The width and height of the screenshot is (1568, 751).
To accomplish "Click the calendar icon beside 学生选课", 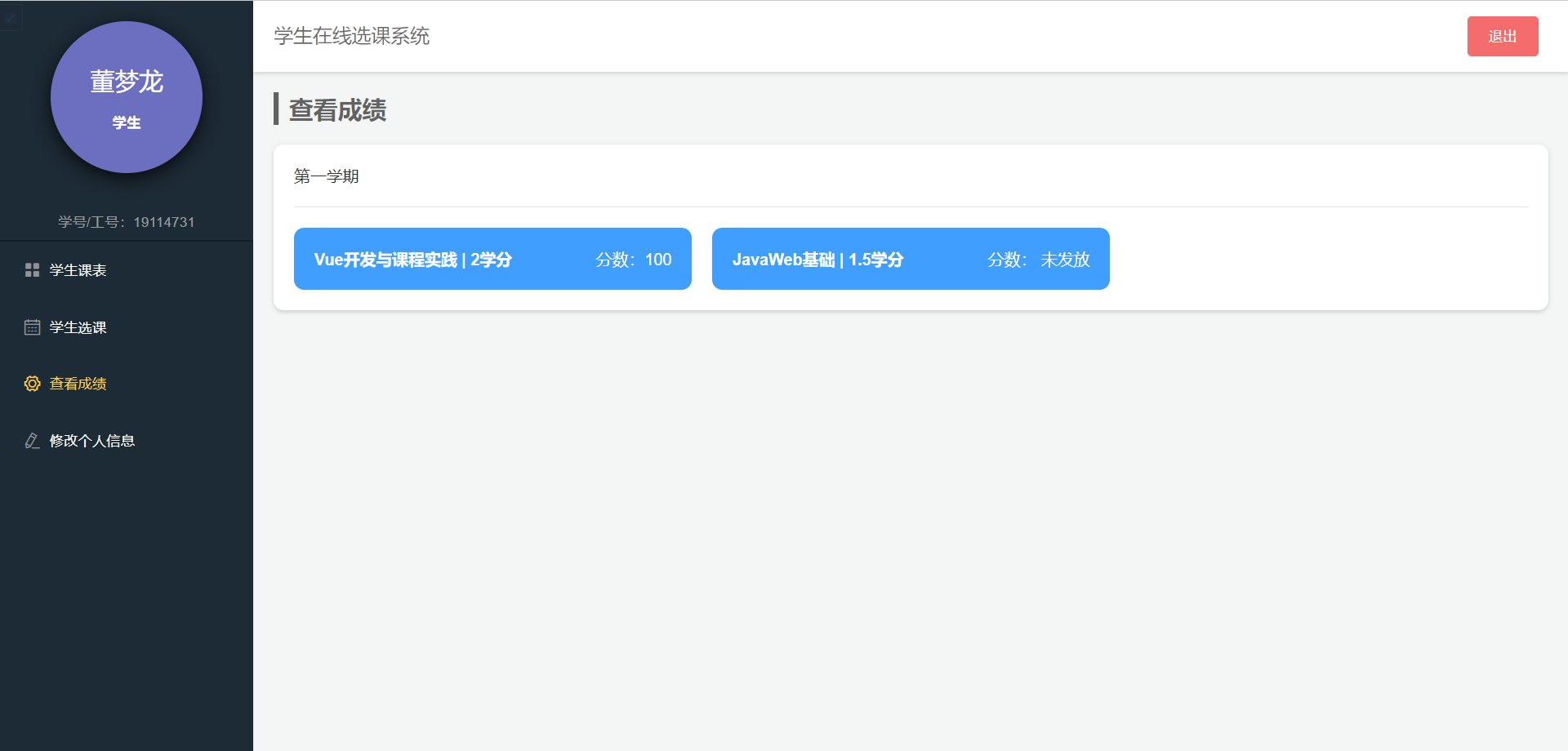I will pos(32,327).
